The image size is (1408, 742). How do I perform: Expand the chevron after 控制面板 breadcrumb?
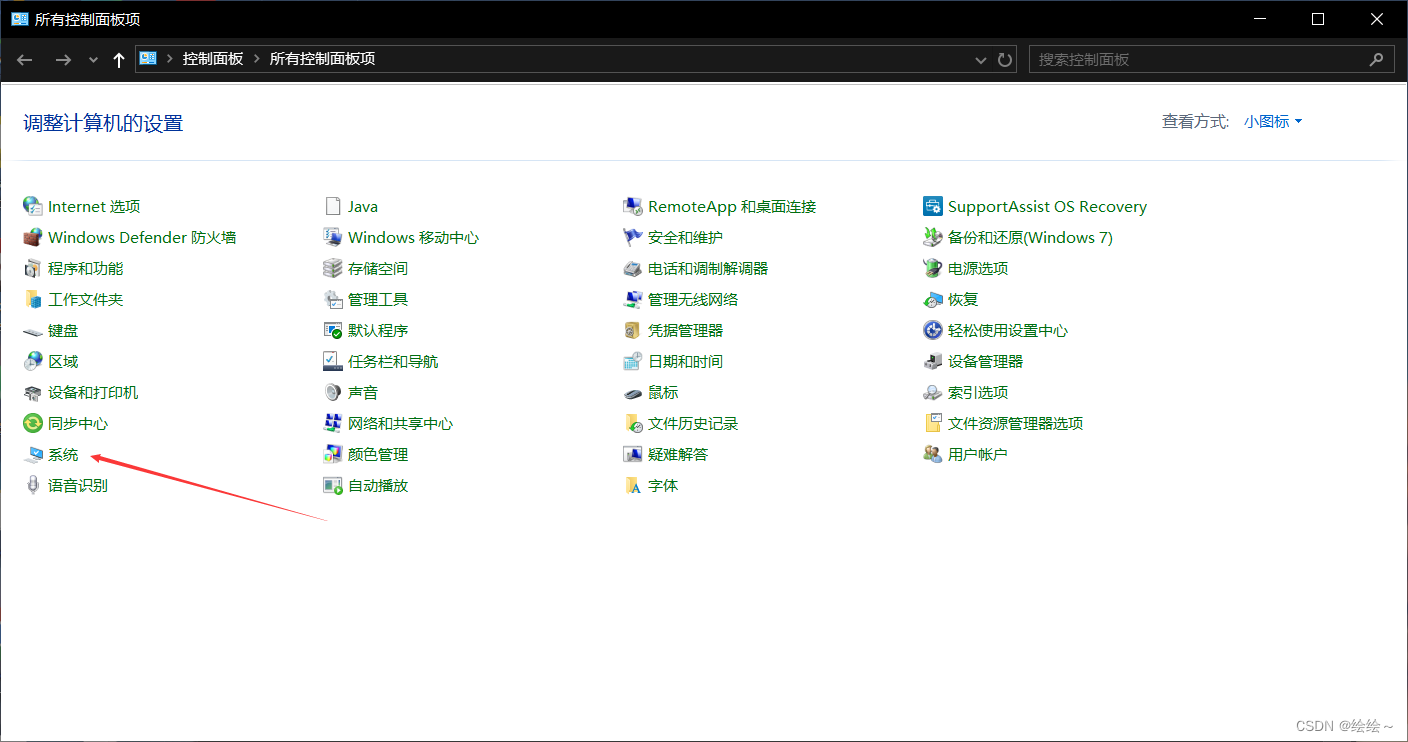[257, 59]
